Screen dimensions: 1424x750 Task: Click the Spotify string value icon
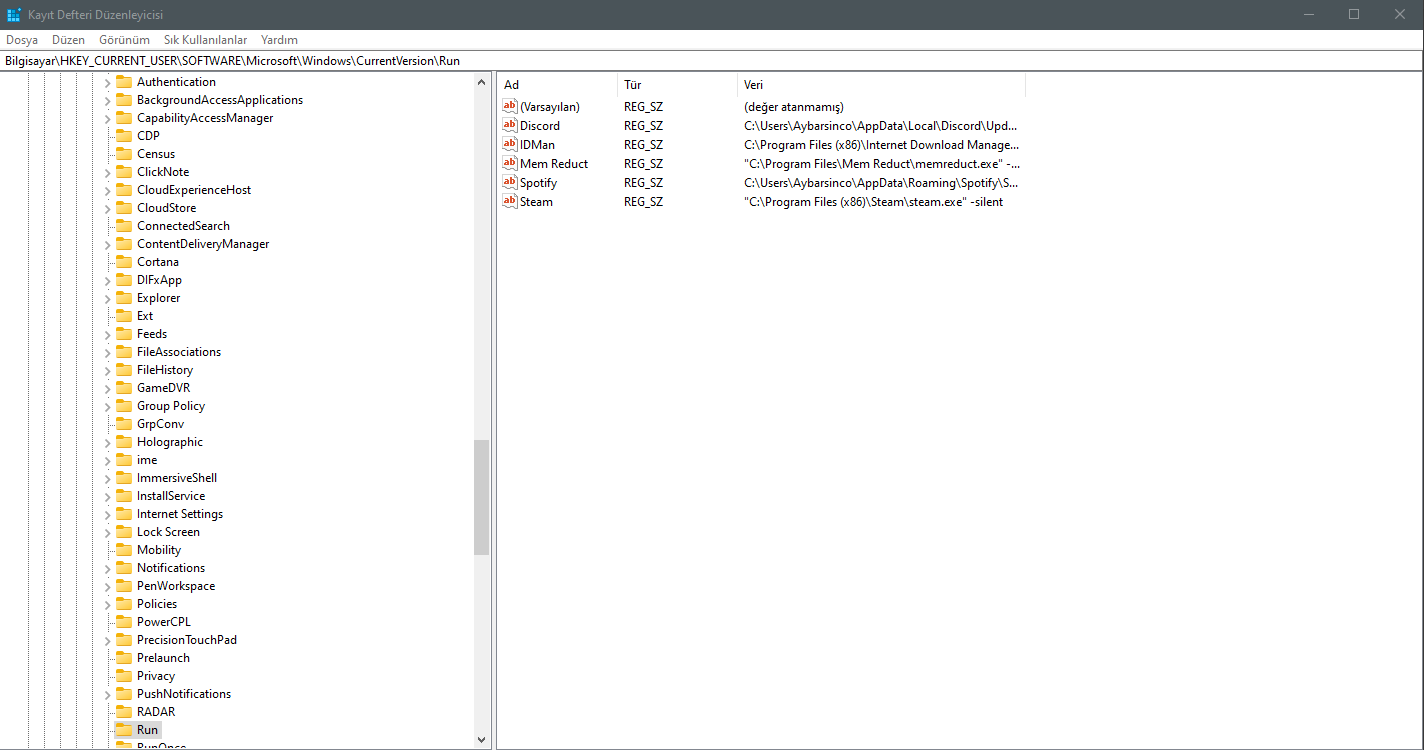[510, 182]
